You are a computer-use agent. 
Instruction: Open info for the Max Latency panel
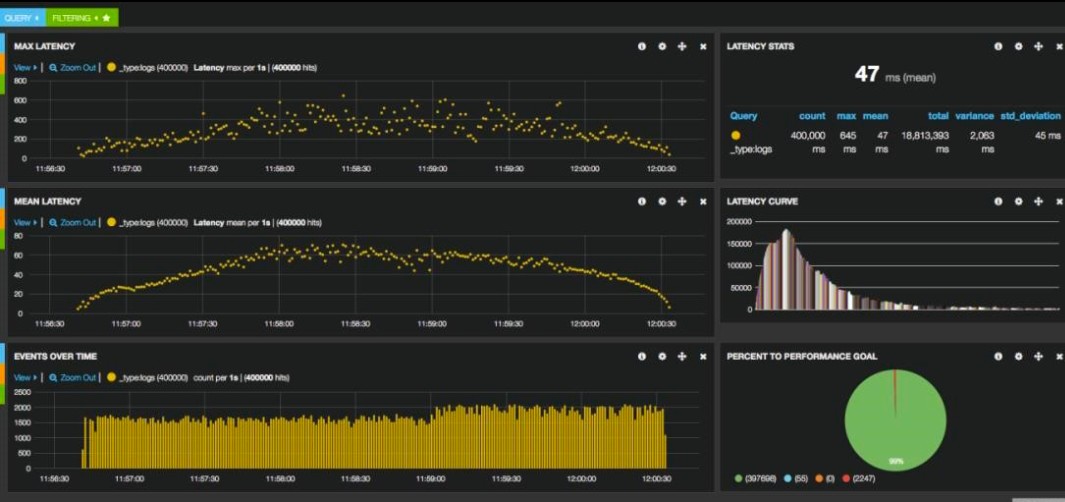click(642, 46)
